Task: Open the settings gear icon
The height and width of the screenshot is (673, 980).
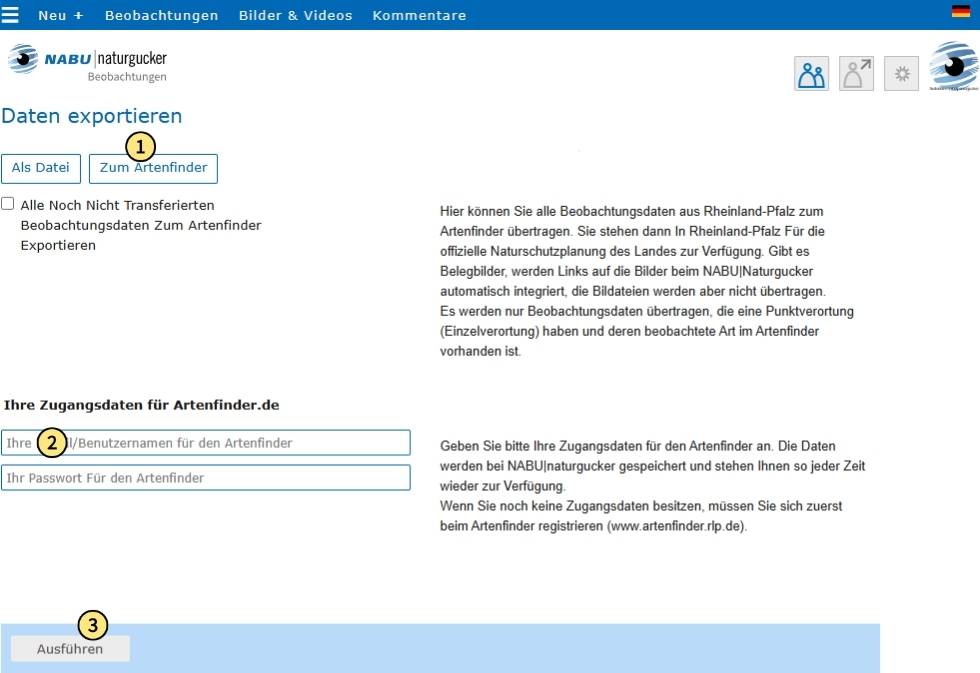Action: coord(901,74)
